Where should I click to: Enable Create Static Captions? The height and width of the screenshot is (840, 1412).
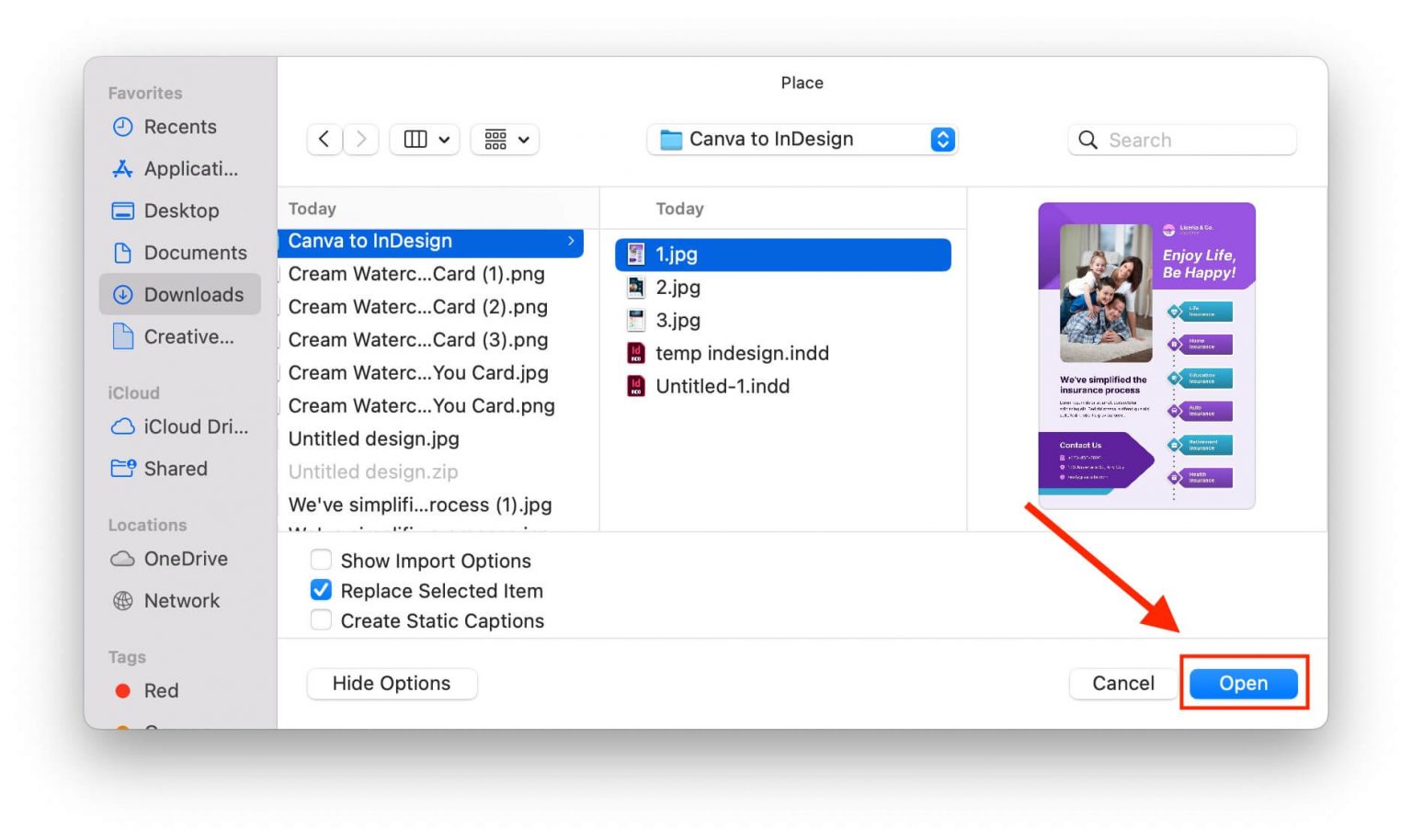321,620
